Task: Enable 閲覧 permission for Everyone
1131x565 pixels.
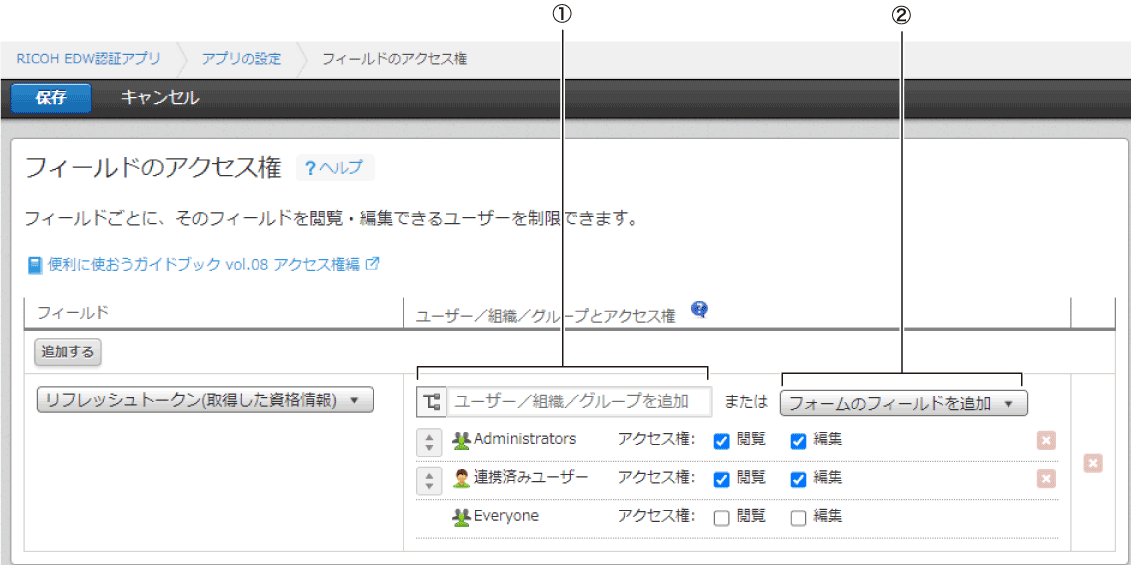Action: pyautogui.click(x=722, y=518)
